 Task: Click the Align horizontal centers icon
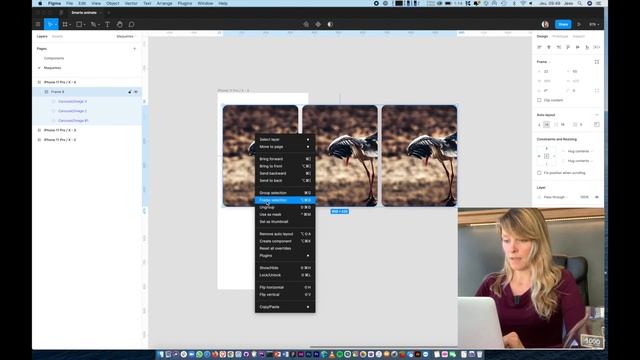(x=549, y=47)
